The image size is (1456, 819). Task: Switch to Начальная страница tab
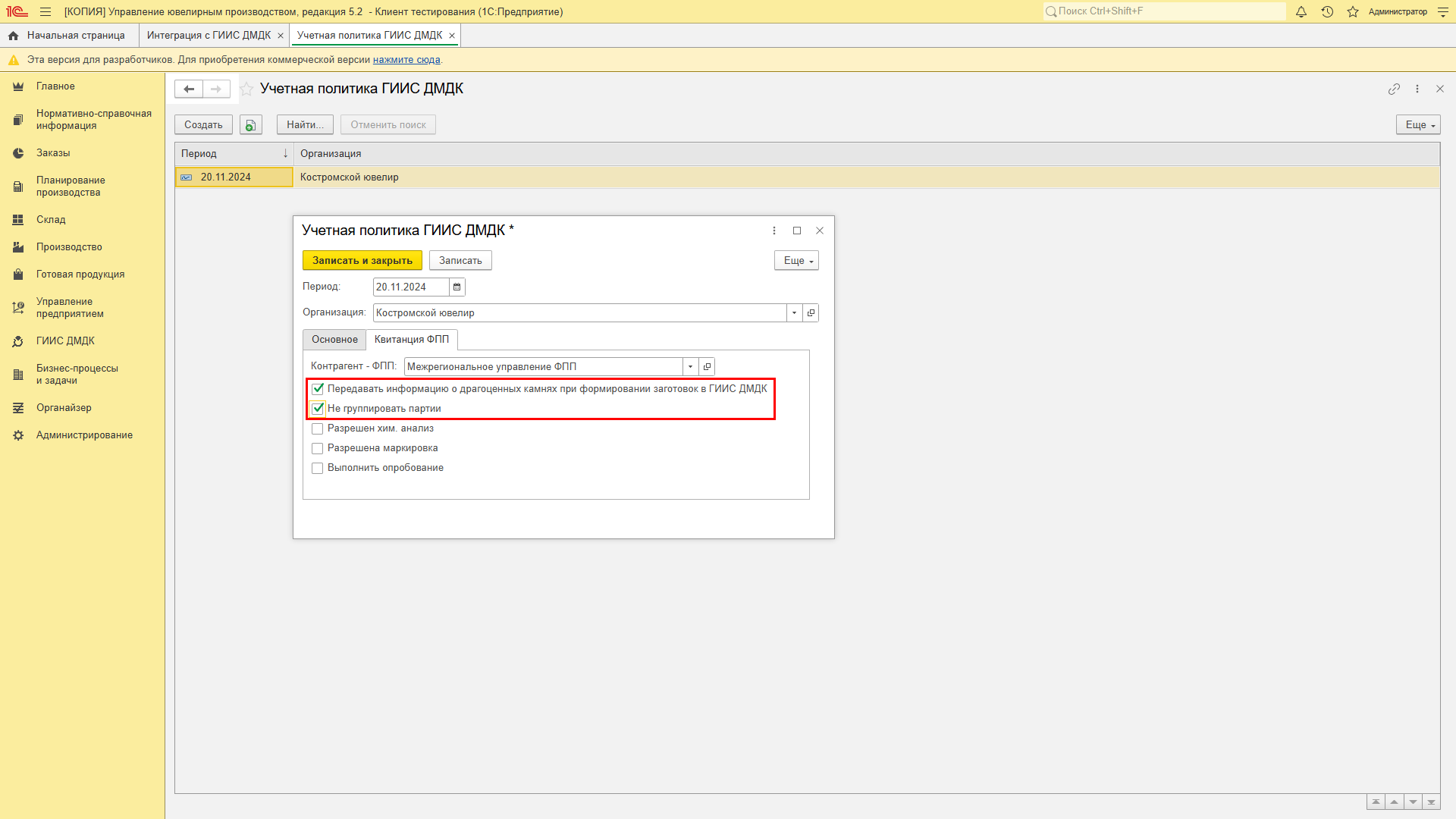click(69, 36)
